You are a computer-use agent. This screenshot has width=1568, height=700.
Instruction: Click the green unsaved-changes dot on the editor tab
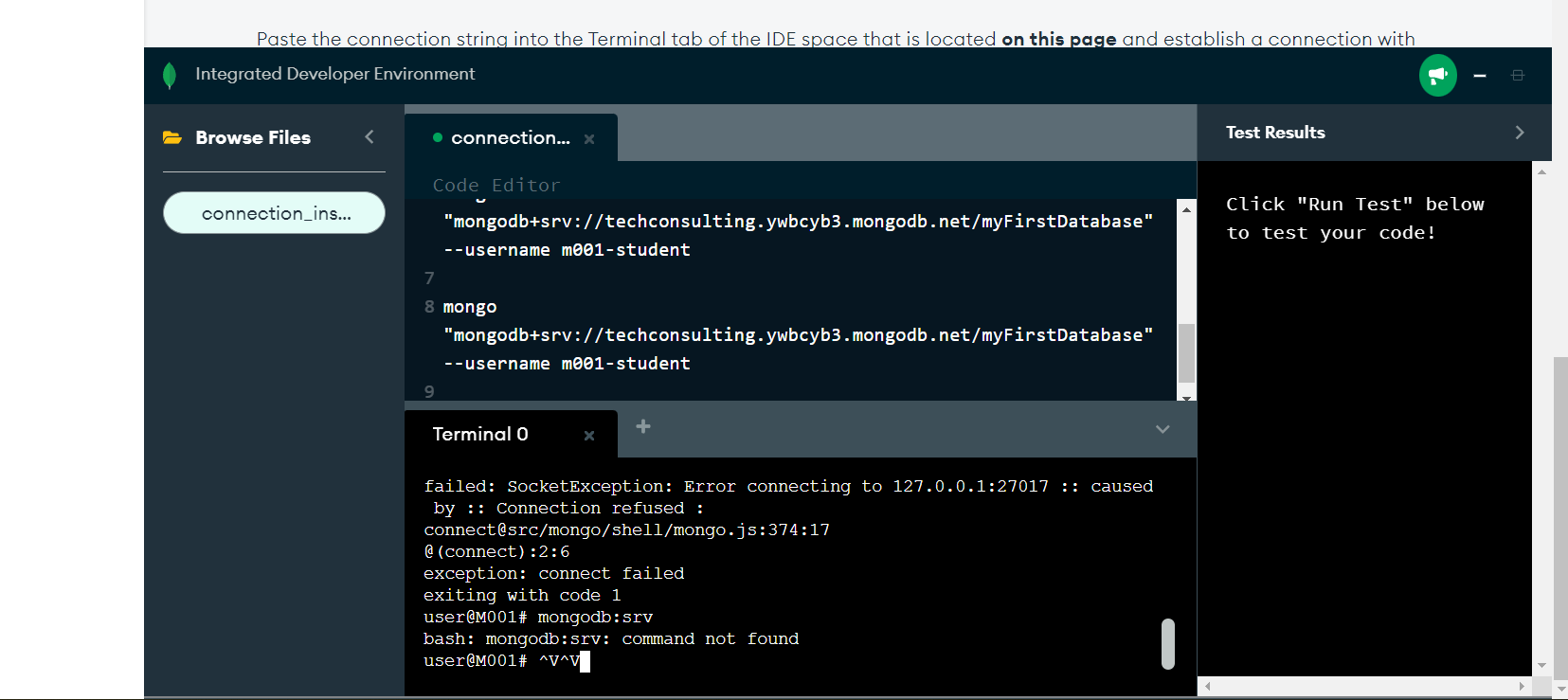point(438,137)
